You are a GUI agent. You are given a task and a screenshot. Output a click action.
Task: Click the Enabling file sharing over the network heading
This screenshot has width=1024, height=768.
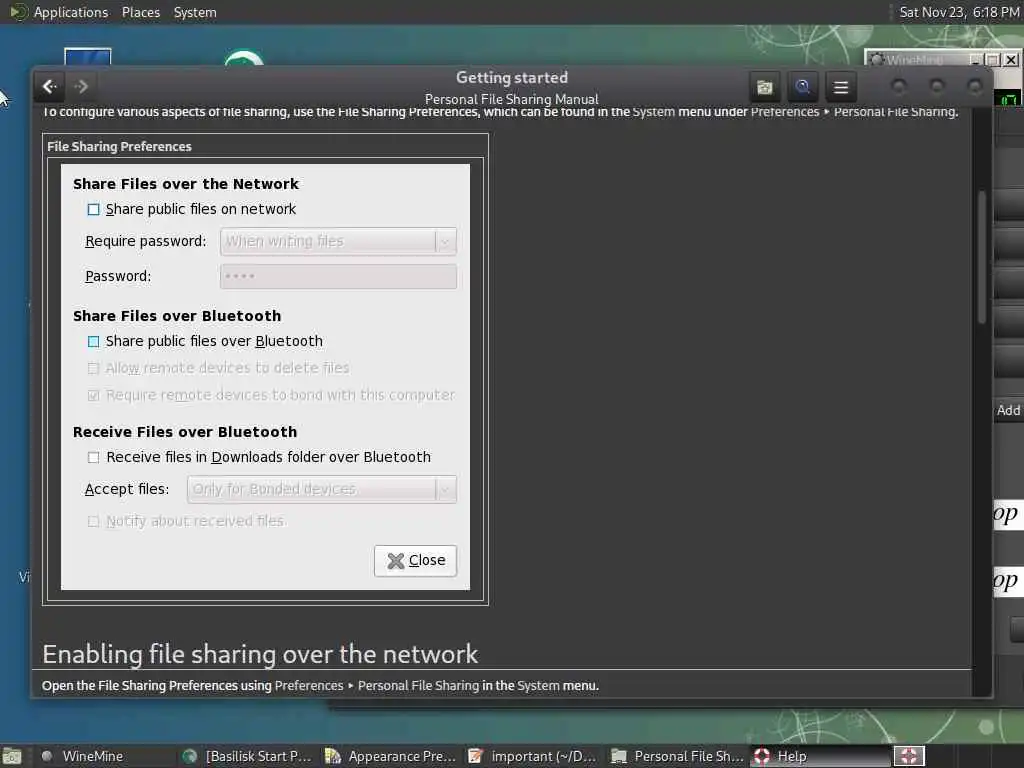(x=260, y=654)
